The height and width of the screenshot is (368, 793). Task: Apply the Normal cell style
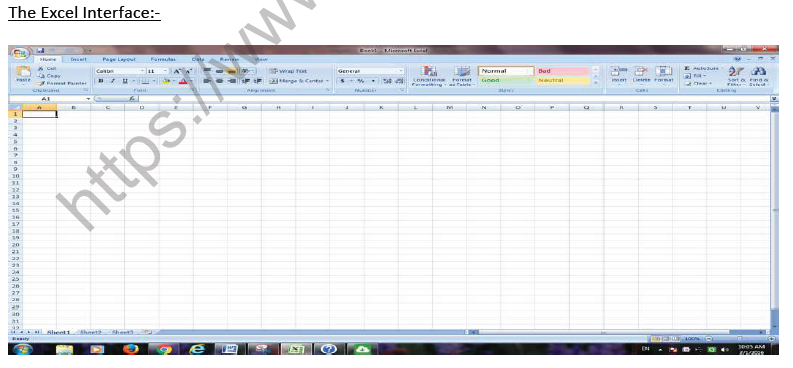click(x=505, y=71)
